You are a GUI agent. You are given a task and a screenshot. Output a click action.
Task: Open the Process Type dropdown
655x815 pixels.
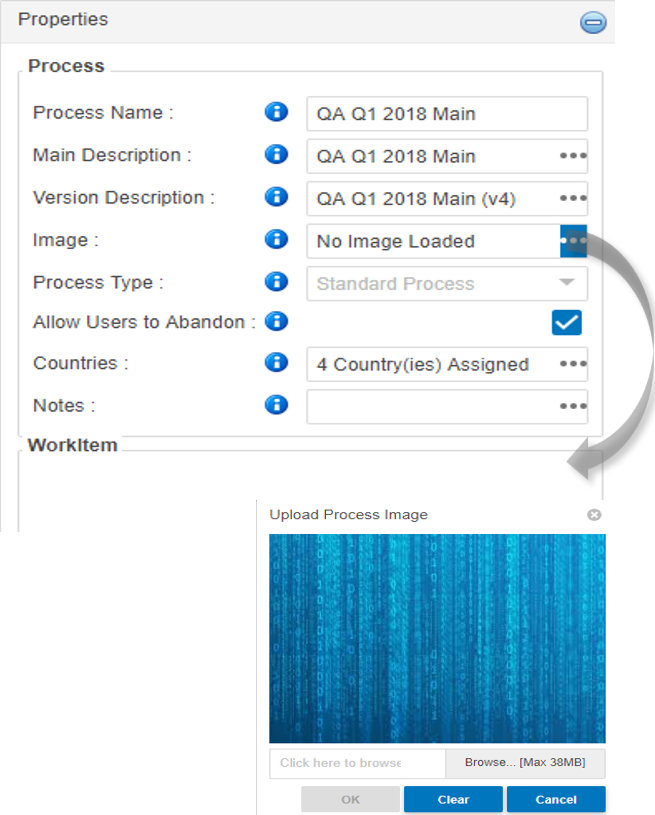click(447, 284)
